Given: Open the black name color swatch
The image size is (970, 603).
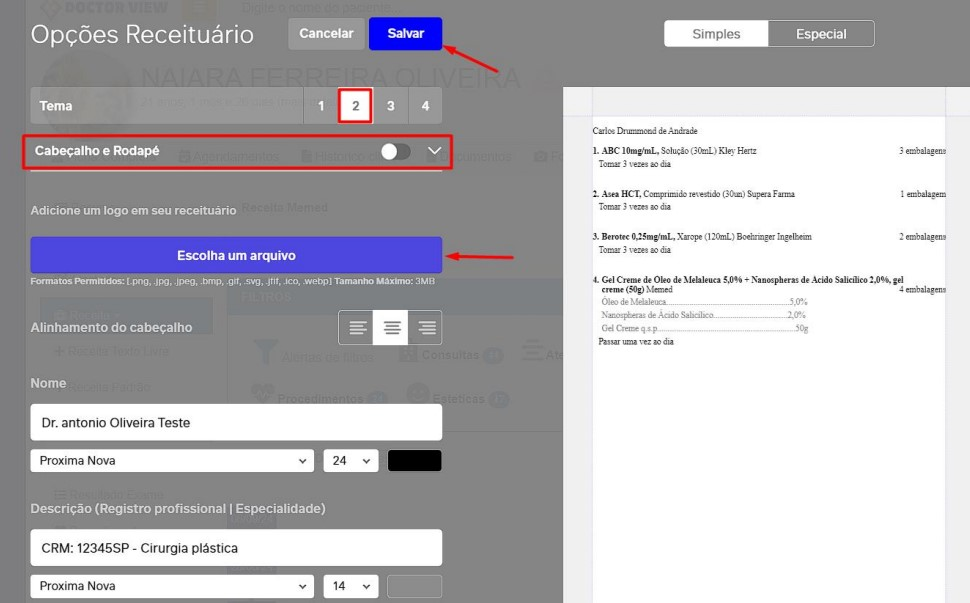Looking at the screenshot, I should (414, 461).
